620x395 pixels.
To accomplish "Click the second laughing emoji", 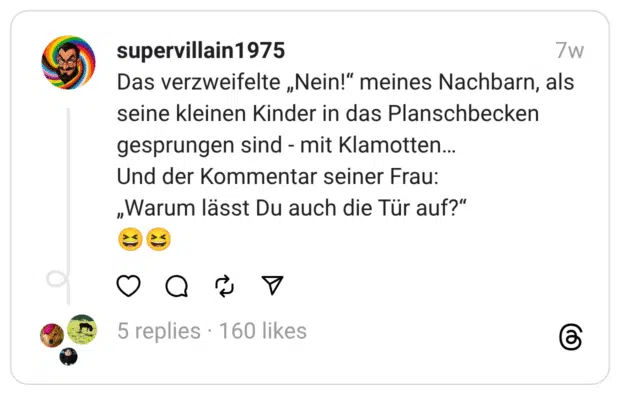I will coord(159,239).
